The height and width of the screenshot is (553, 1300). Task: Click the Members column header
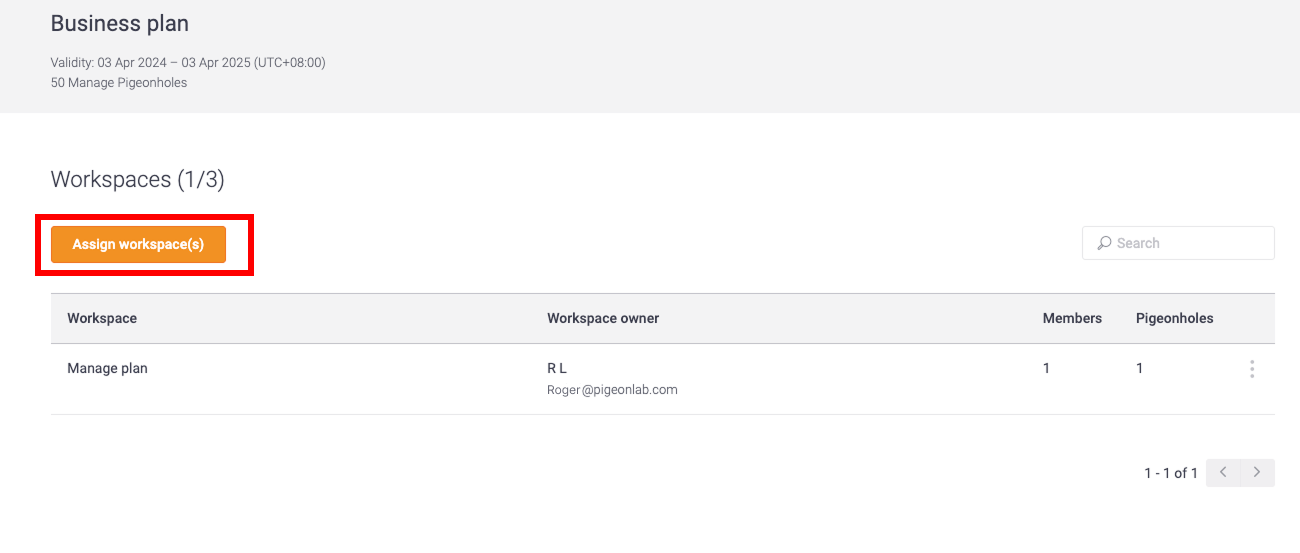(x=1072, y=318)
